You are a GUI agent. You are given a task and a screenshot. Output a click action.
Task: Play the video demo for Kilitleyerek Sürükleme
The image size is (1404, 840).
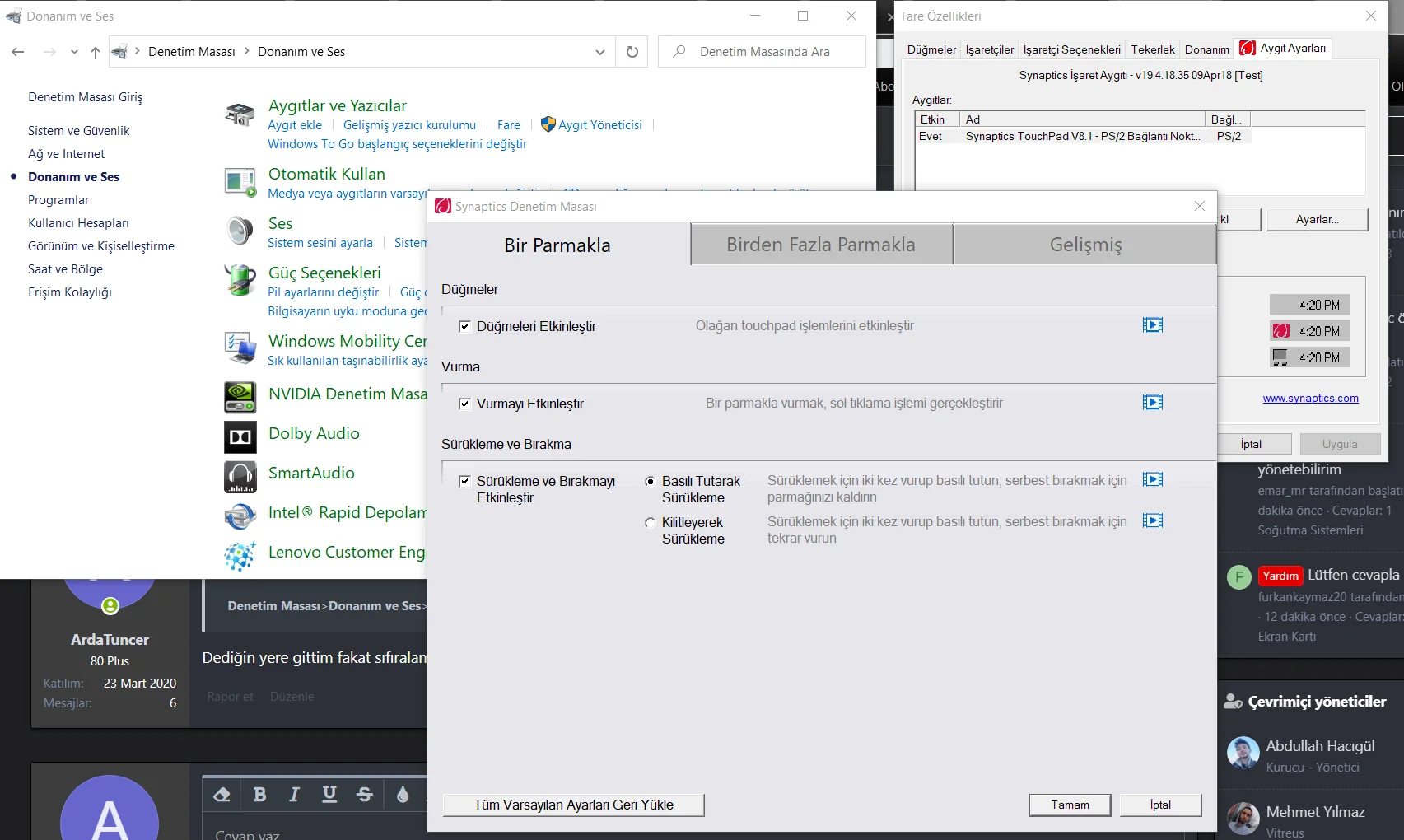tap(1152, 520)
